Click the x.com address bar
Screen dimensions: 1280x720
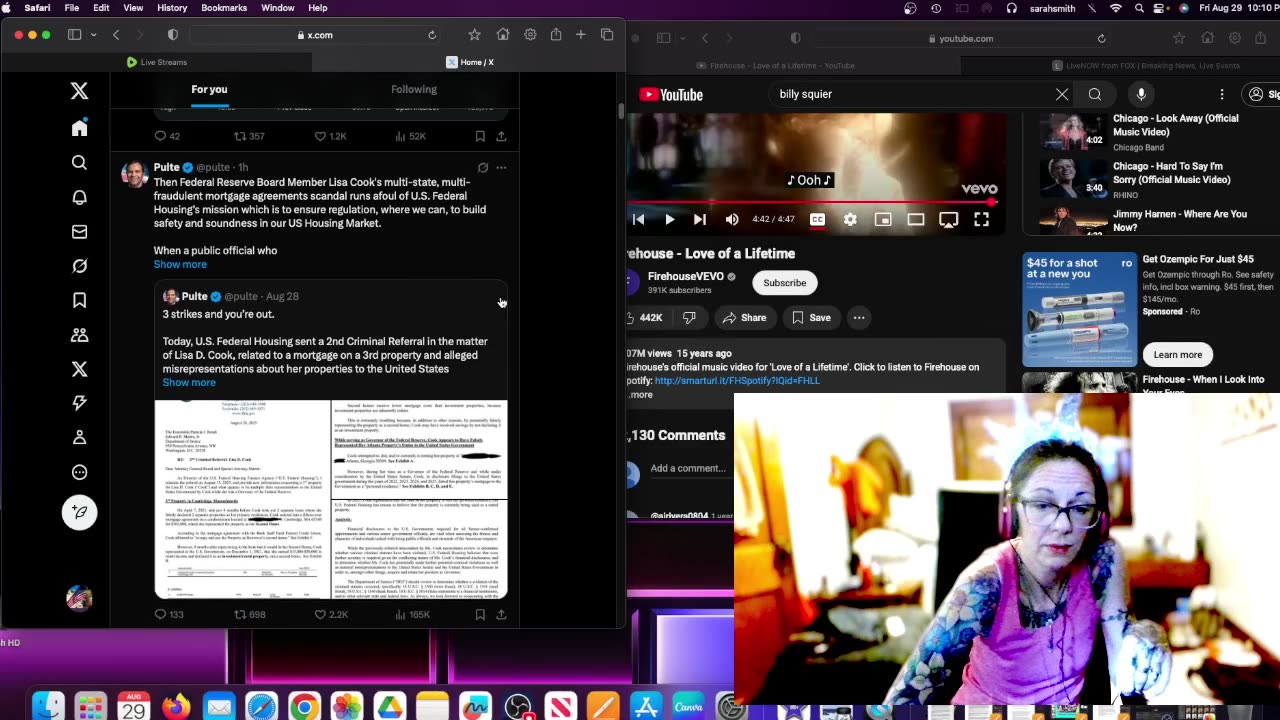click(314, 35)
